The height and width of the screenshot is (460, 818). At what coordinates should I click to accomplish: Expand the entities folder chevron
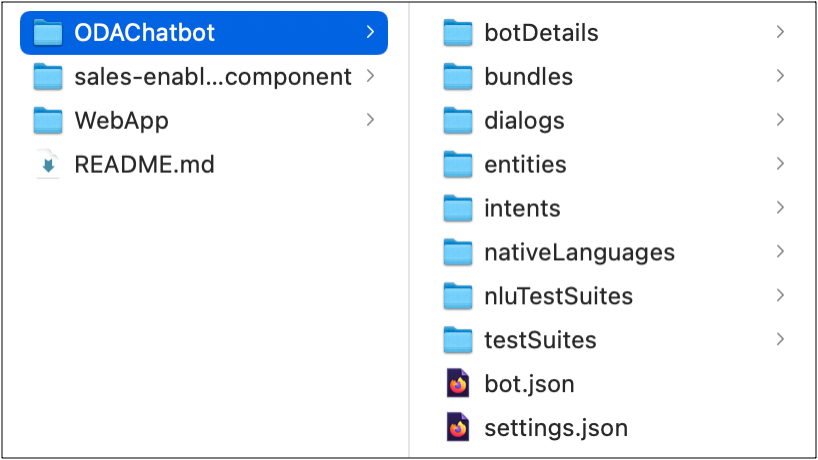pyautogui.click(x=780, y=164)
